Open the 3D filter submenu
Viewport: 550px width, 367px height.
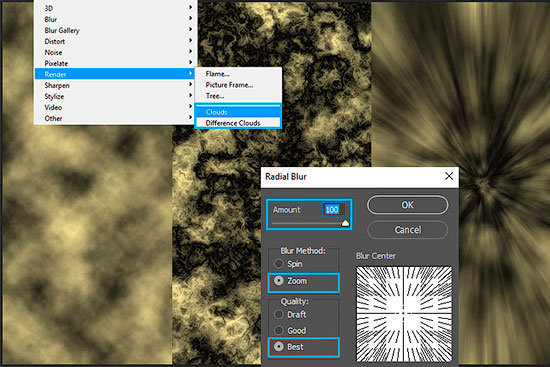click(x=115, y=8)
